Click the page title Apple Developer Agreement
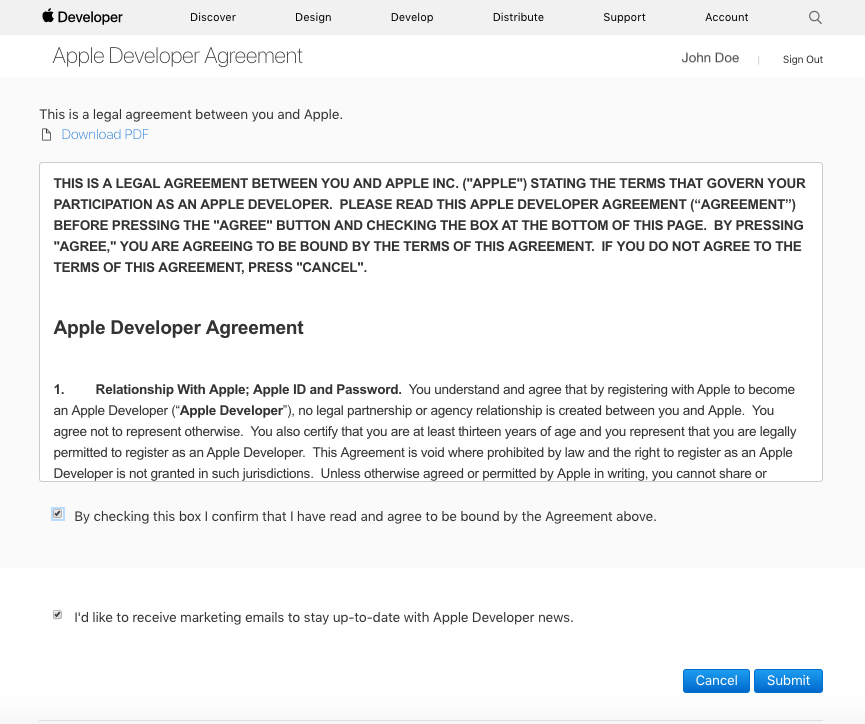This screenshot has width=865, height=724. coord(178,56)
